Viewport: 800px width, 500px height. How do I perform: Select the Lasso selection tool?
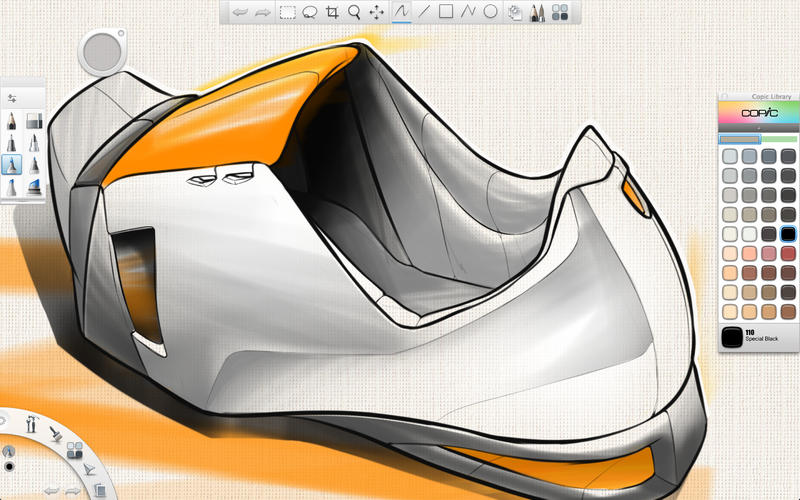tap(310, 12)
